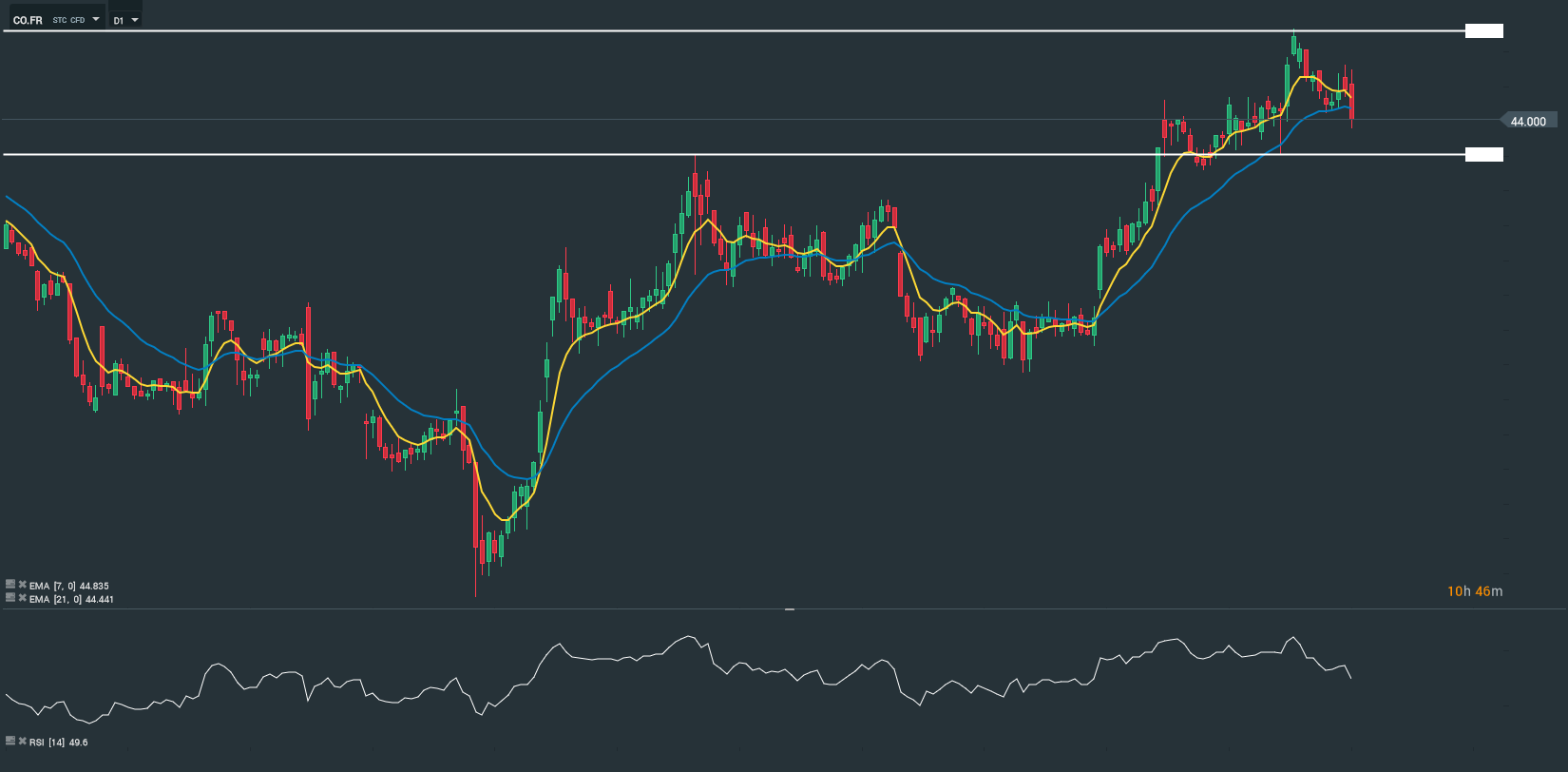Click the 10h 46m candle countdown timer
The height and width of the screenshot is (772, 1568).
(1475, 591)
